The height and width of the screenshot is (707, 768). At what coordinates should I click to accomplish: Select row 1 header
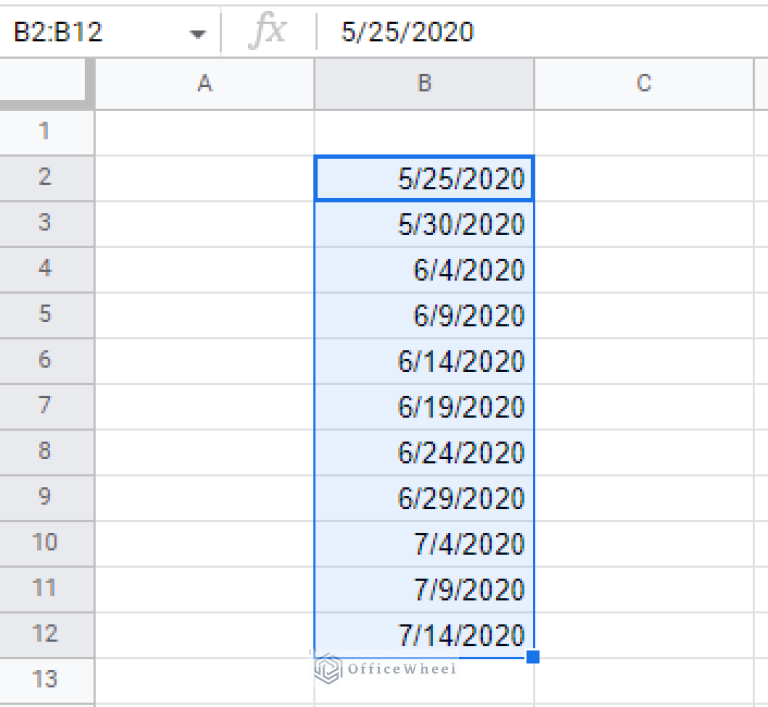pos(46,132)
